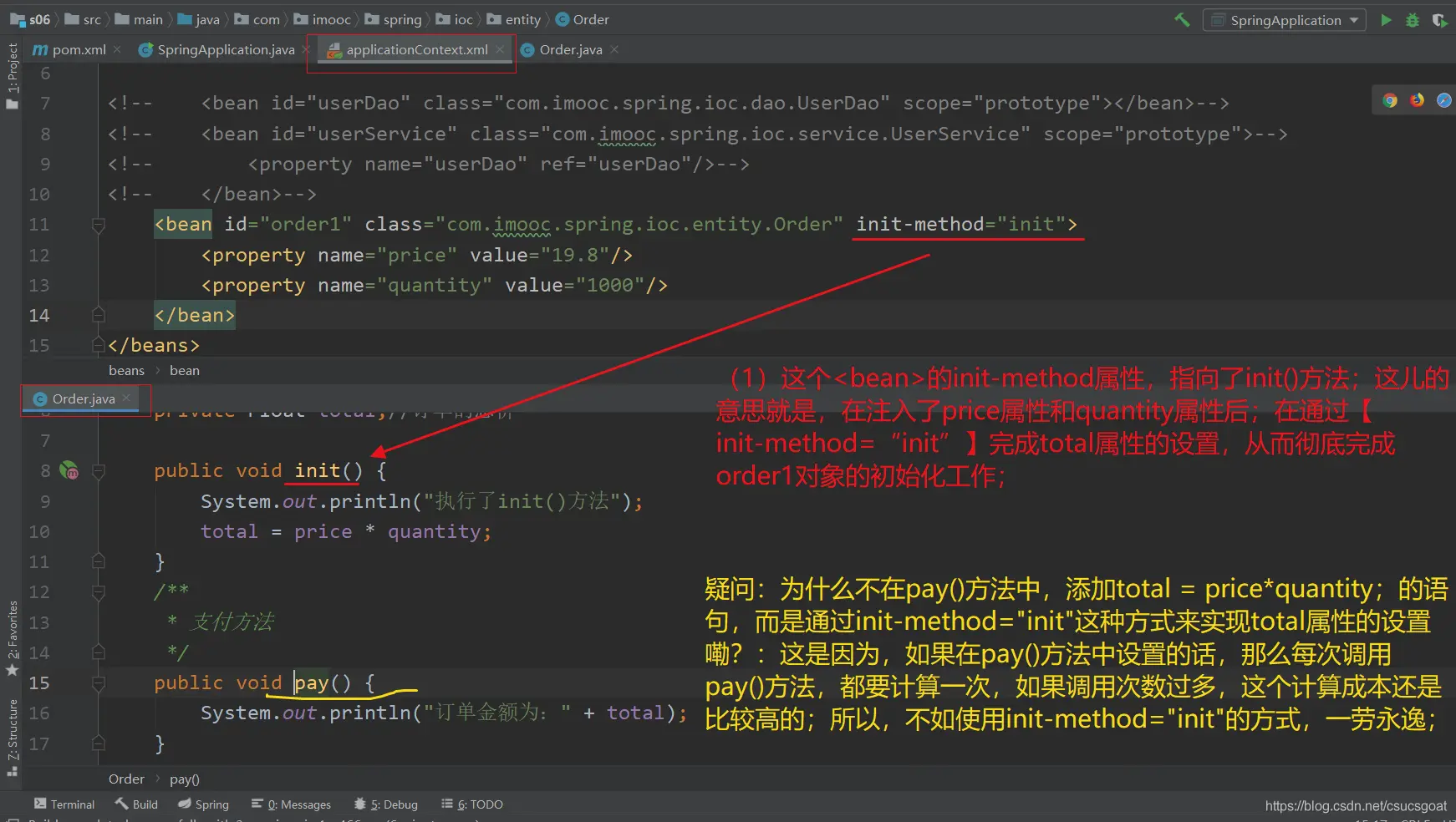Collapse the init() method fold marker

tap(98, 471)
